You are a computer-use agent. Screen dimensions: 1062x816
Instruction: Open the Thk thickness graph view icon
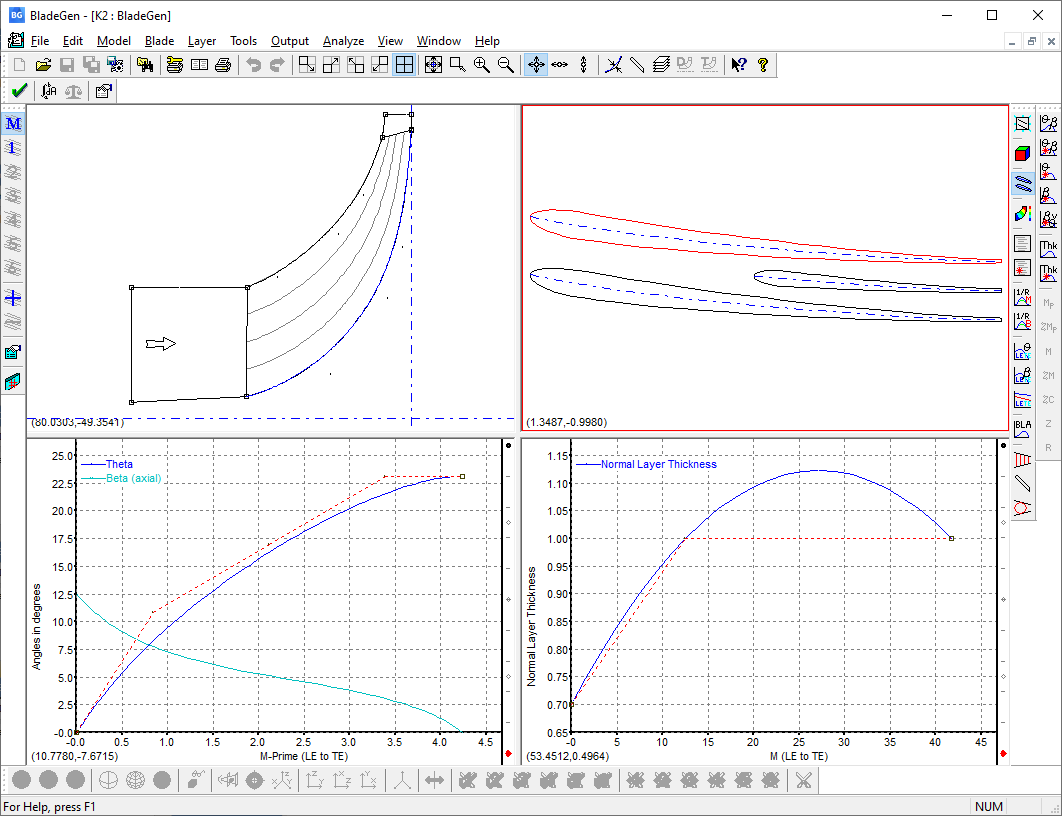pyautogui.click(x=1049, y=247)
